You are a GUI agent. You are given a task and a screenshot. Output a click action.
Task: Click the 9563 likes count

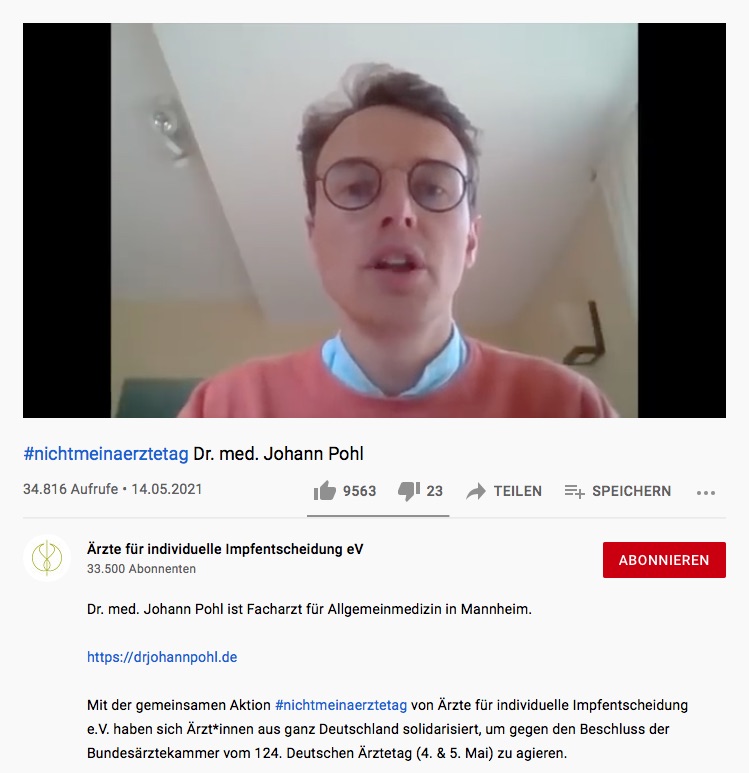[x=359, y=491]
